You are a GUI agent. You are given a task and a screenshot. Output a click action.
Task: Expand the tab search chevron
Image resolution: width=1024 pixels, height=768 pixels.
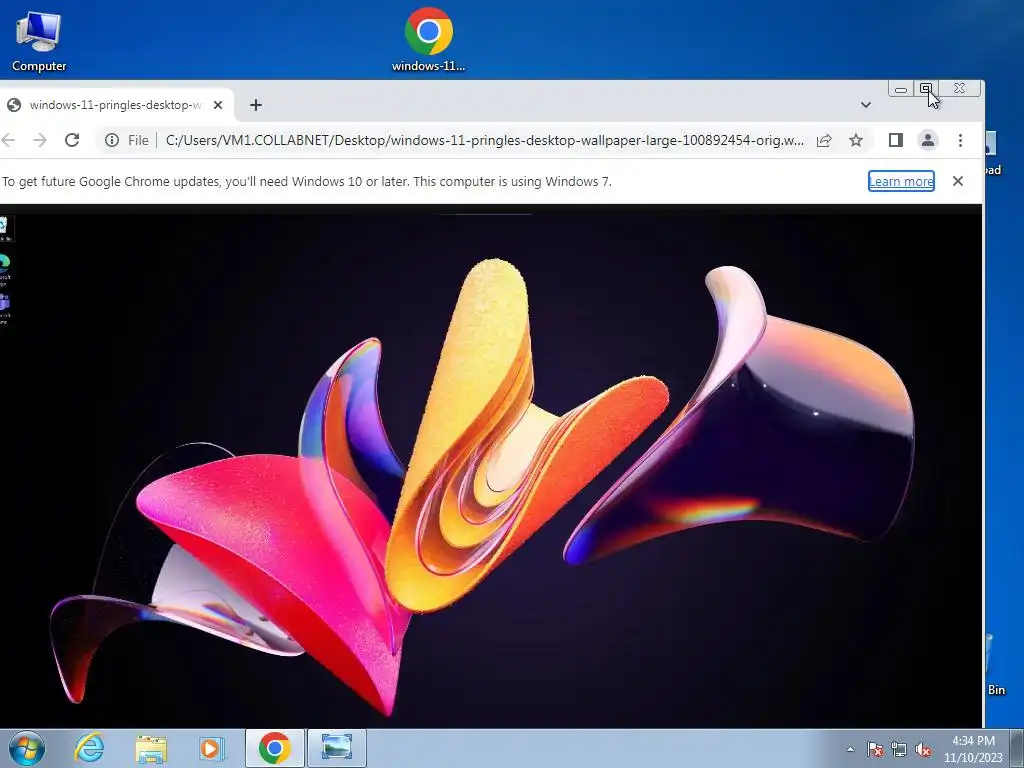[866, 104]
